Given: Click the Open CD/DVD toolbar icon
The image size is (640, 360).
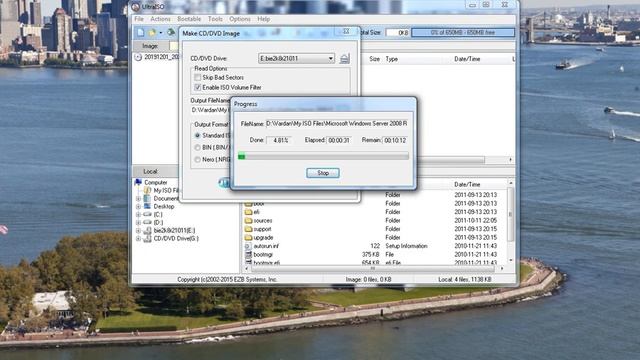Looking at the screenshot, I should 171,32.
